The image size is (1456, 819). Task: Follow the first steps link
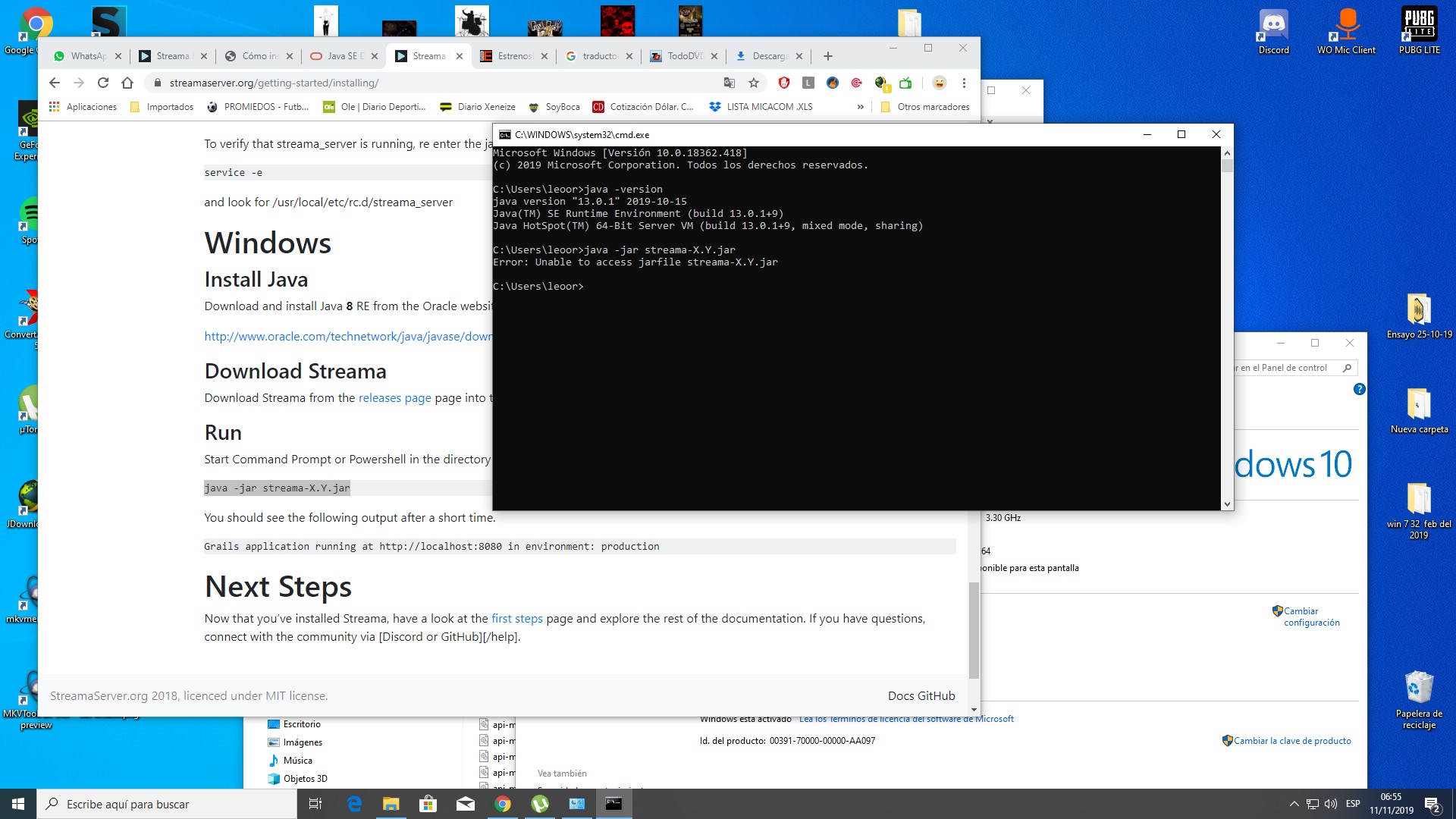516,618
